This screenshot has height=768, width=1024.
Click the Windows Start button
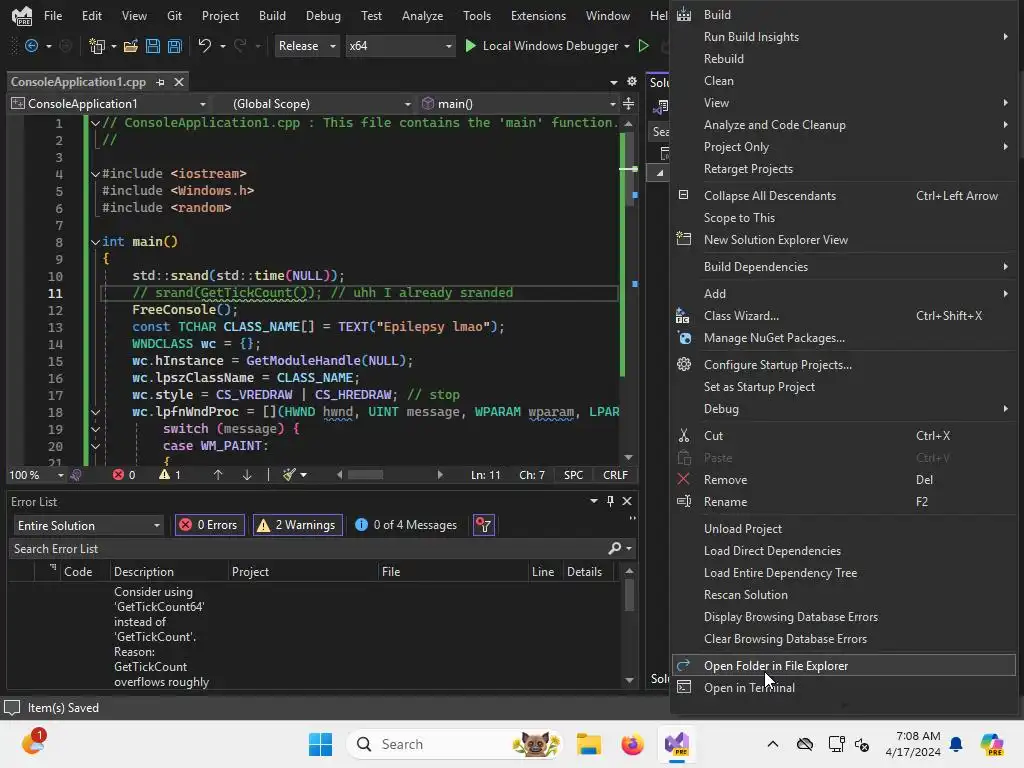click(320, 744)
